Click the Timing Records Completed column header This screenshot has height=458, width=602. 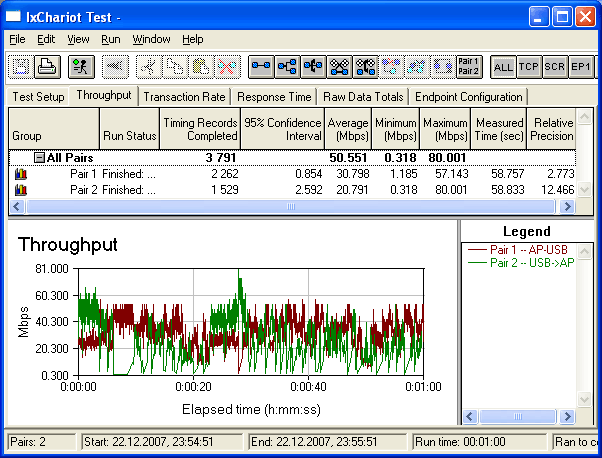coord(200,129)
